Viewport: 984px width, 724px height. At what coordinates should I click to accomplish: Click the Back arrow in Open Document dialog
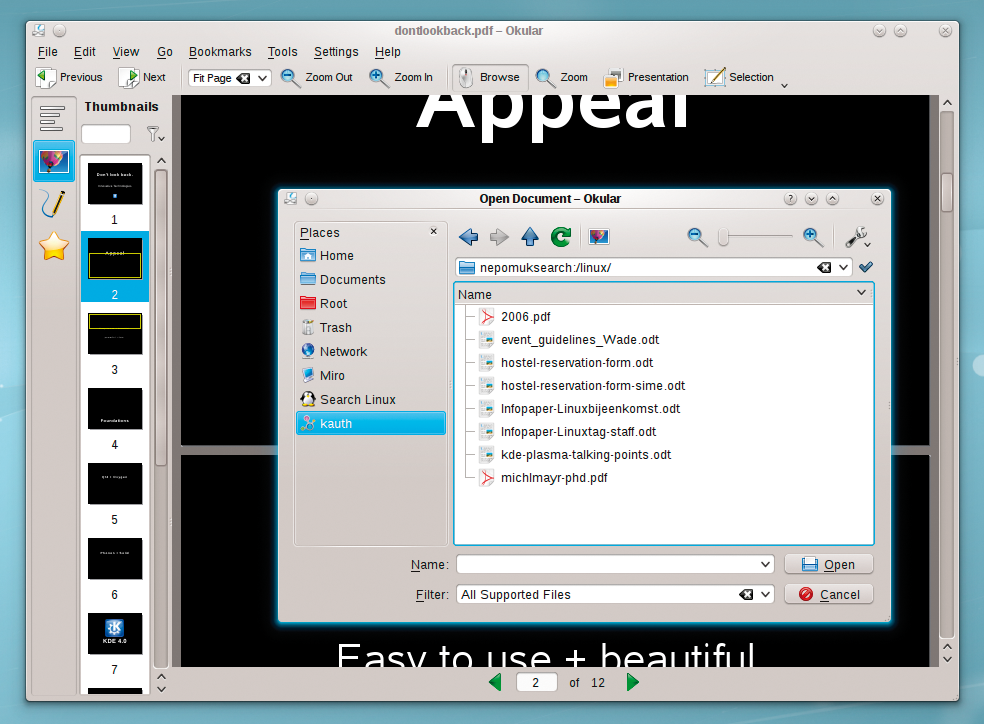point(468,237)
